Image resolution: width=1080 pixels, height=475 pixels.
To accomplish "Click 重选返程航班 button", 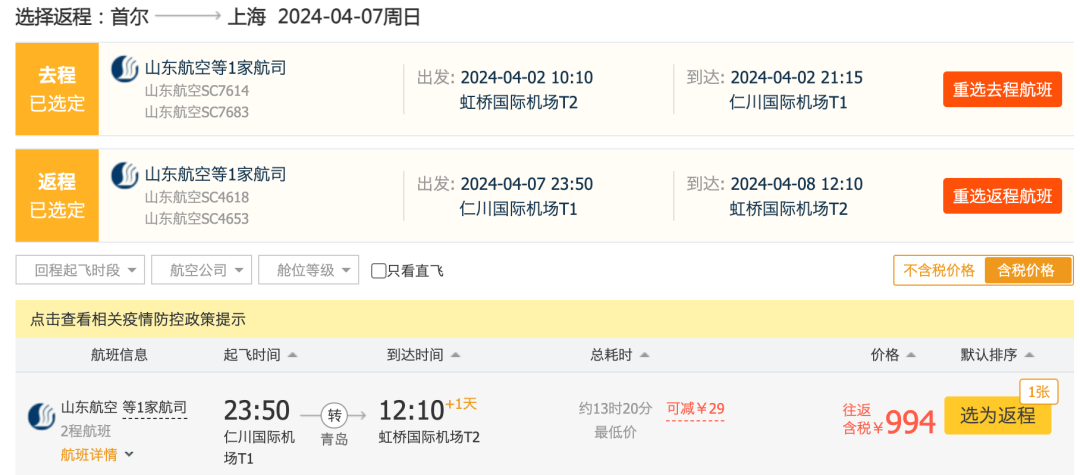I will pyautogui.click(x=1002, y=195).
